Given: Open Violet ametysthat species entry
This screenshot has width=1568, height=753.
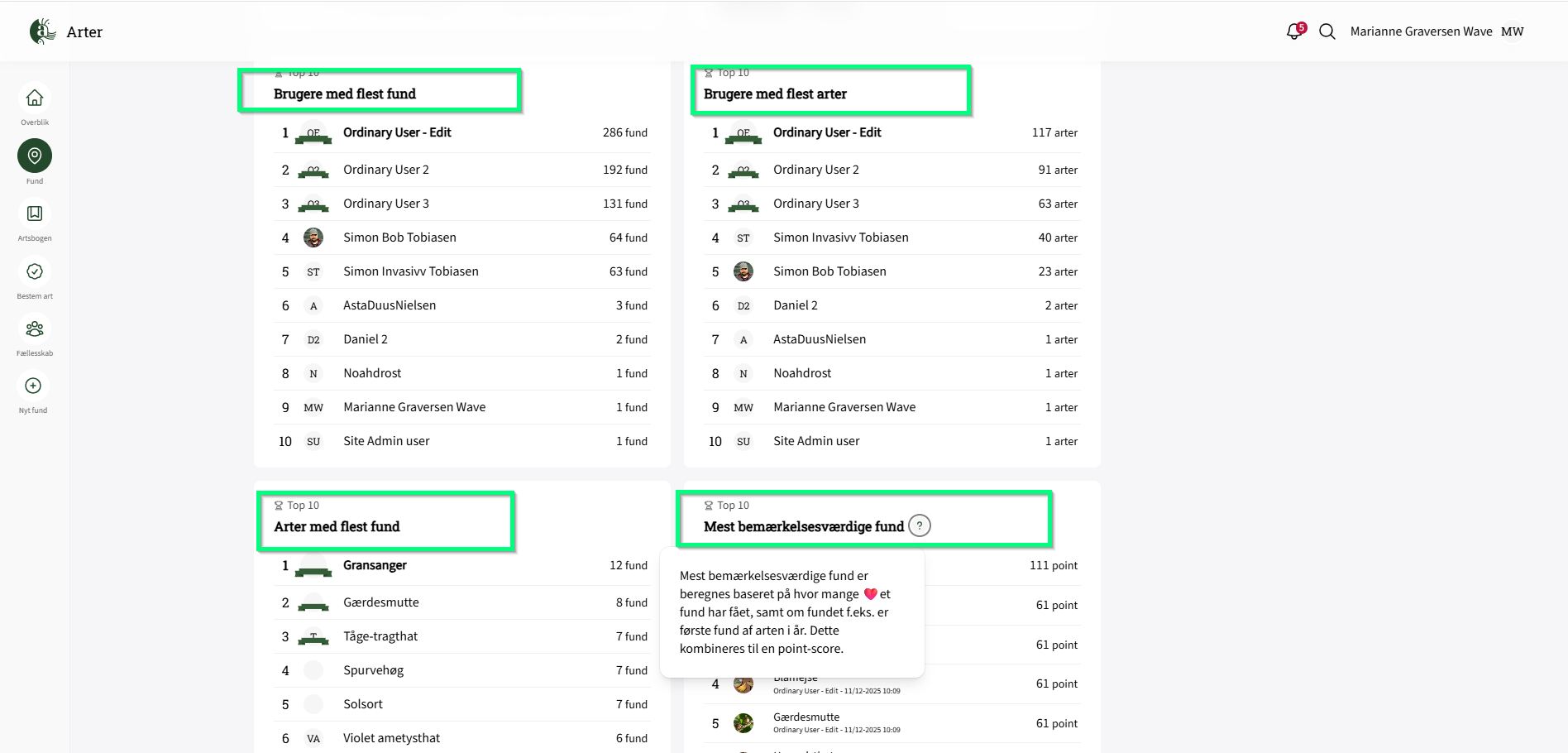Looking at the screenshot, I should tap(391, 738).
